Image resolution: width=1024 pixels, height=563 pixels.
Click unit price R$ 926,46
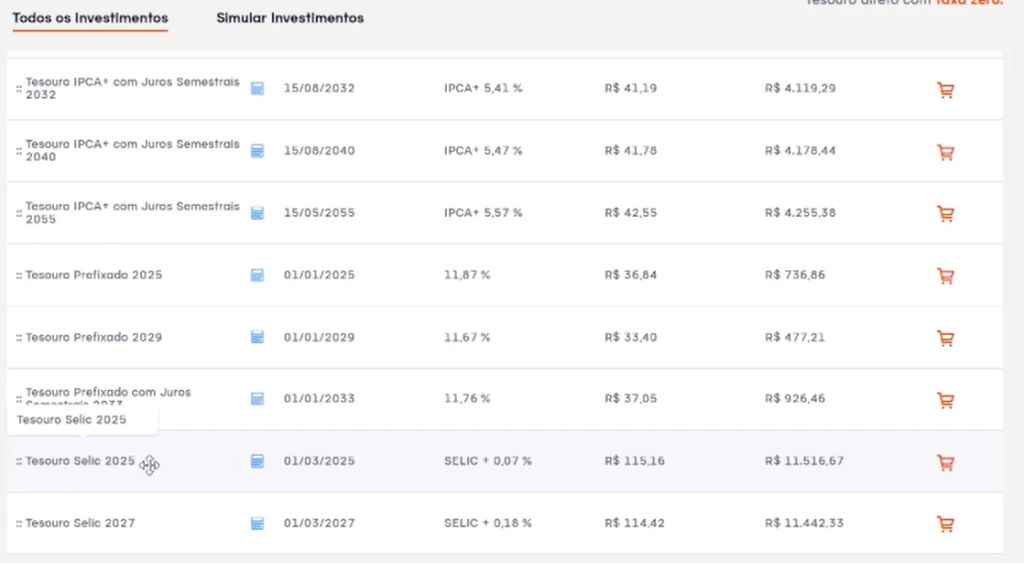[795, 398]
